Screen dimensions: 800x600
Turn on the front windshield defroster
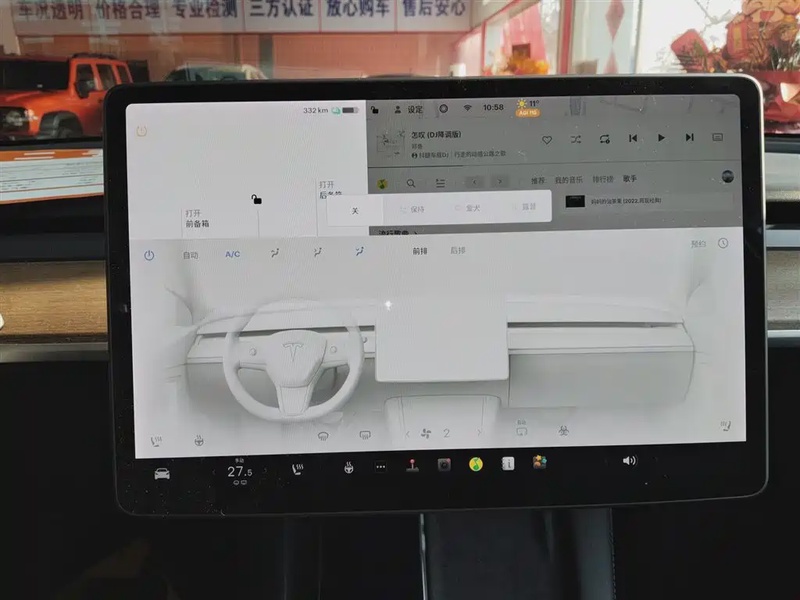coord(322,435)
